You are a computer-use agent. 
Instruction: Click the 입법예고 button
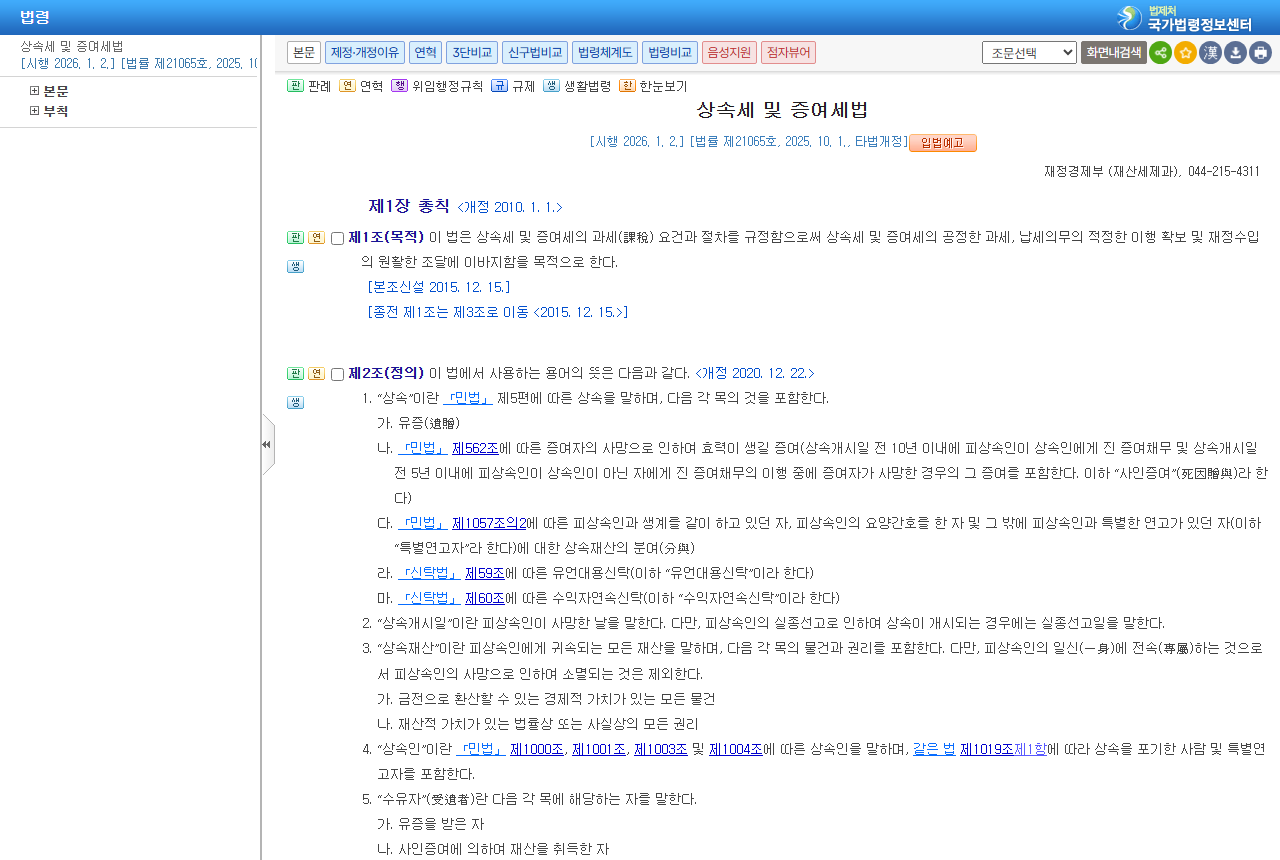[943, 143]
